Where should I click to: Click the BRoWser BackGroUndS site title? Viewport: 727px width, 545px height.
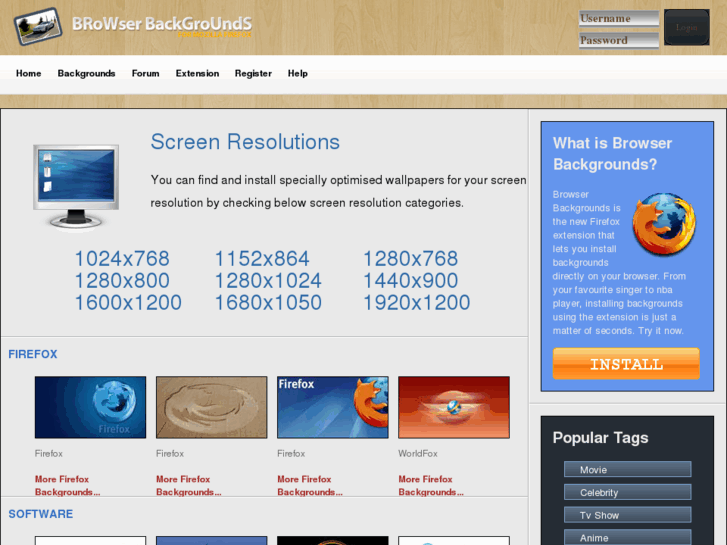tap(162, 24)
